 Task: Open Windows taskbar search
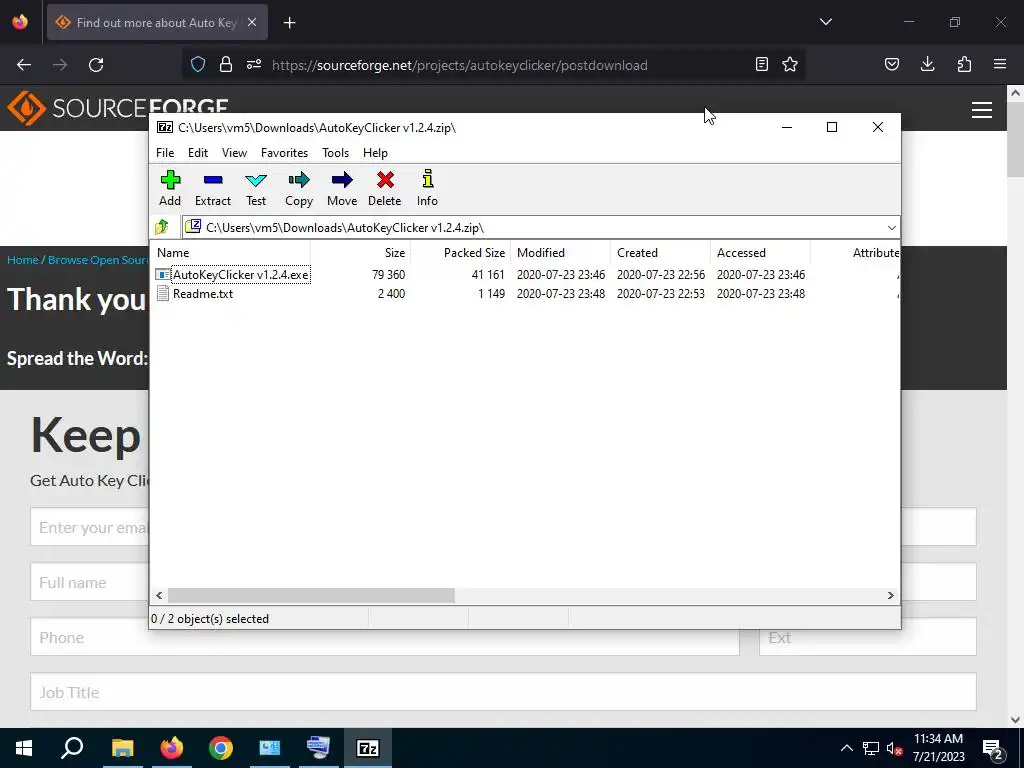(x=72, y=748)
